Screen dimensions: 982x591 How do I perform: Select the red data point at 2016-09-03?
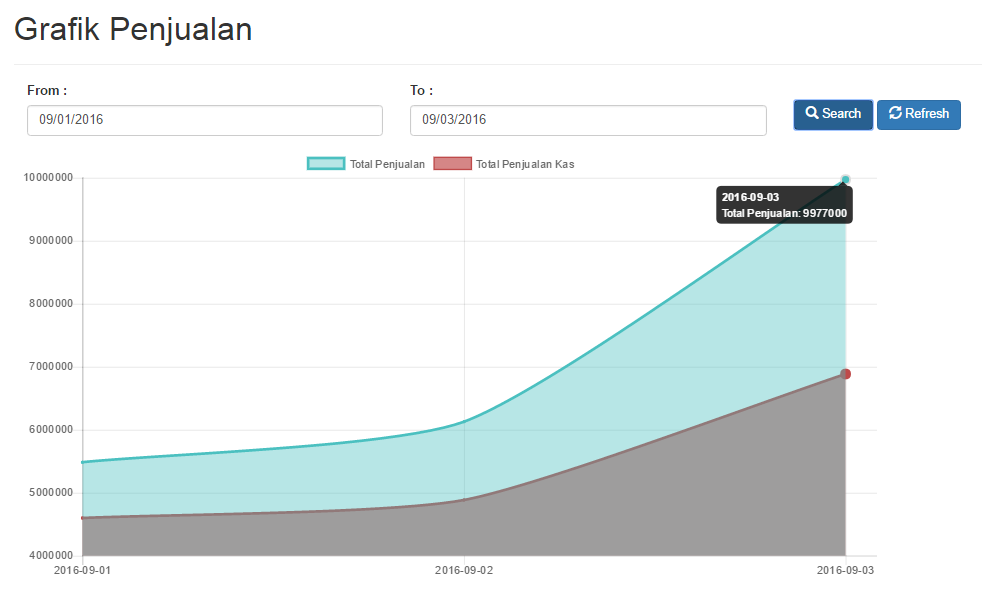845,374
